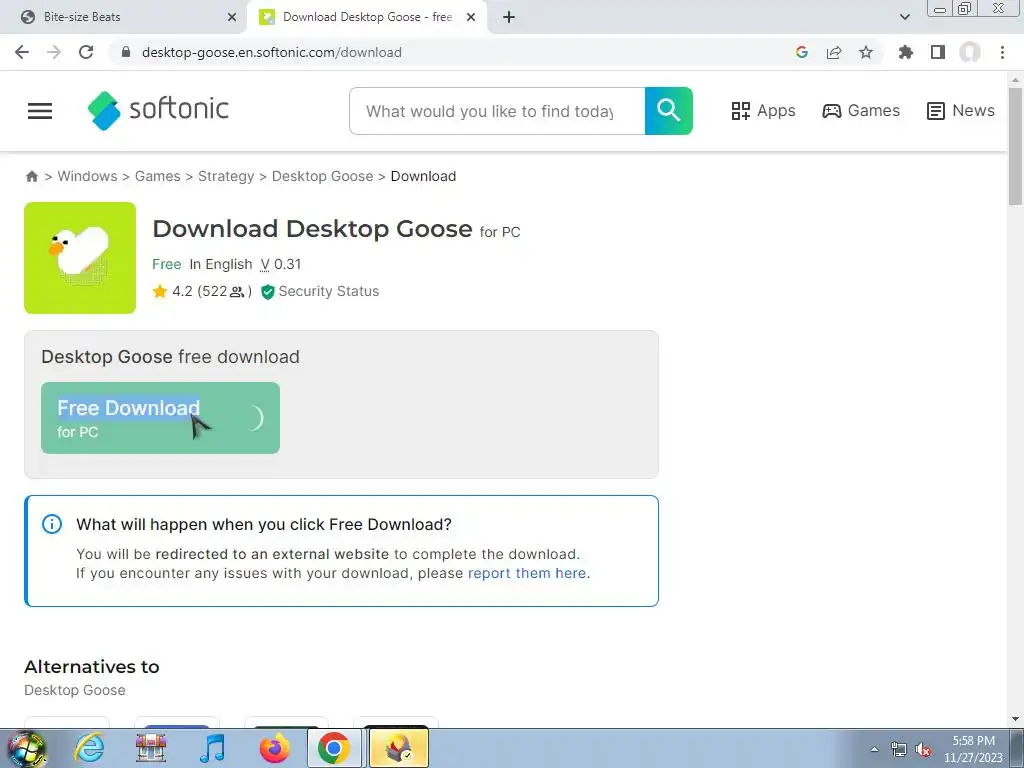This screenshot has height=768, width=1024.
Task: Go to Games in the breadcrumb
Action: pos(157,176)
